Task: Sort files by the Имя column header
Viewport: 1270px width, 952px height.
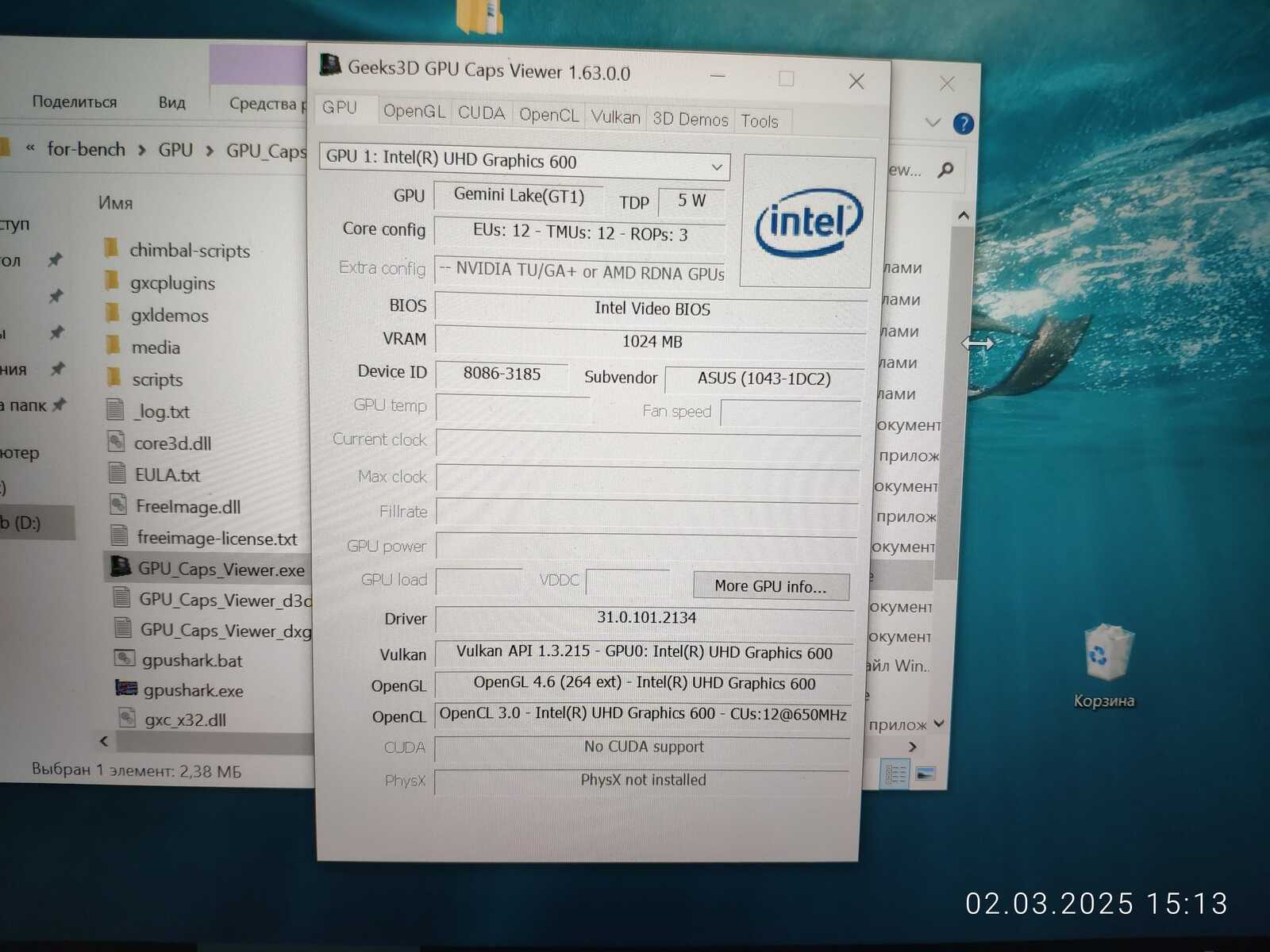Action: [115, 203]
